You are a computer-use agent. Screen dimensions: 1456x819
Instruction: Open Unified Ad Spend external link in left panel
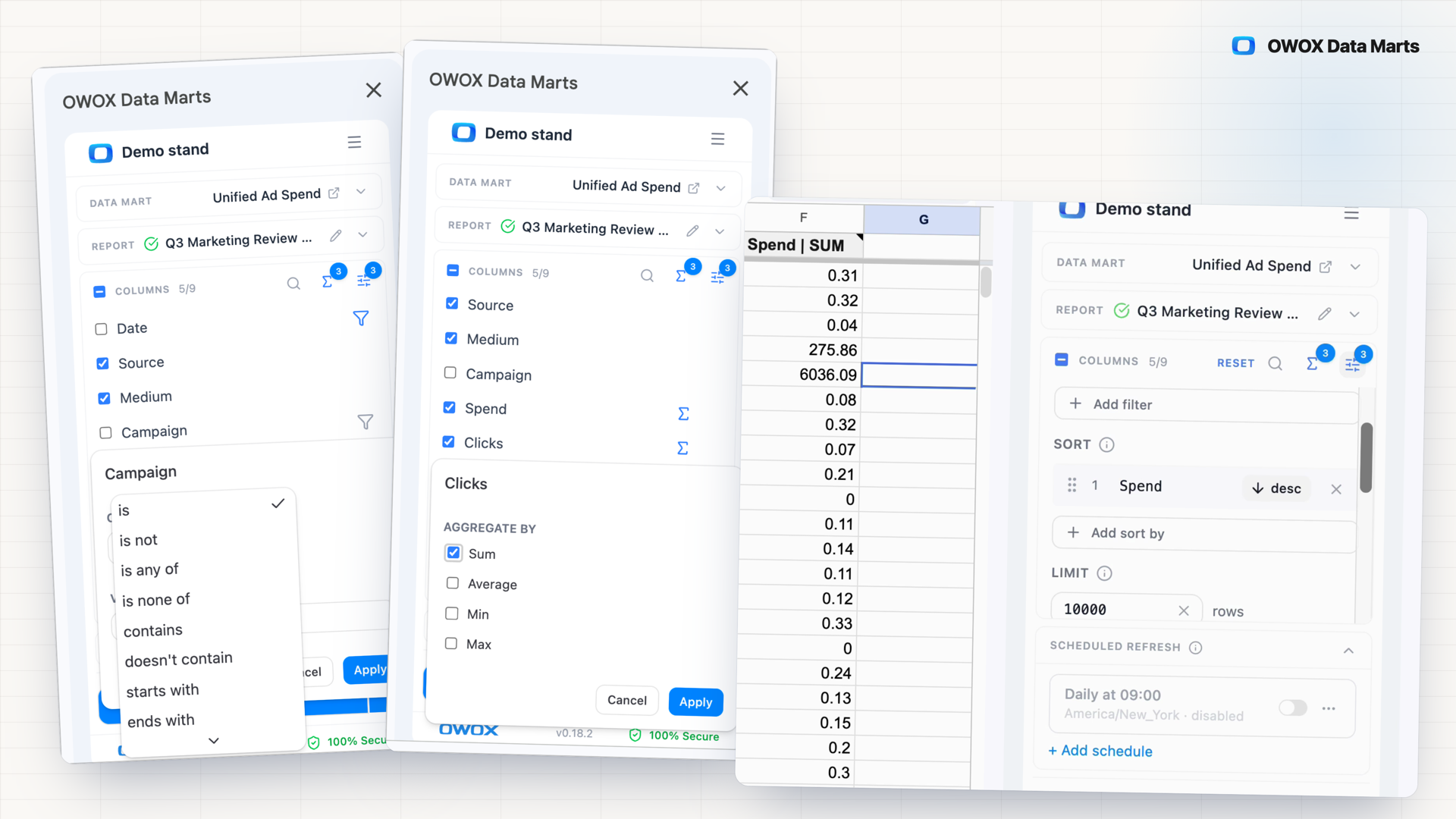334,193
